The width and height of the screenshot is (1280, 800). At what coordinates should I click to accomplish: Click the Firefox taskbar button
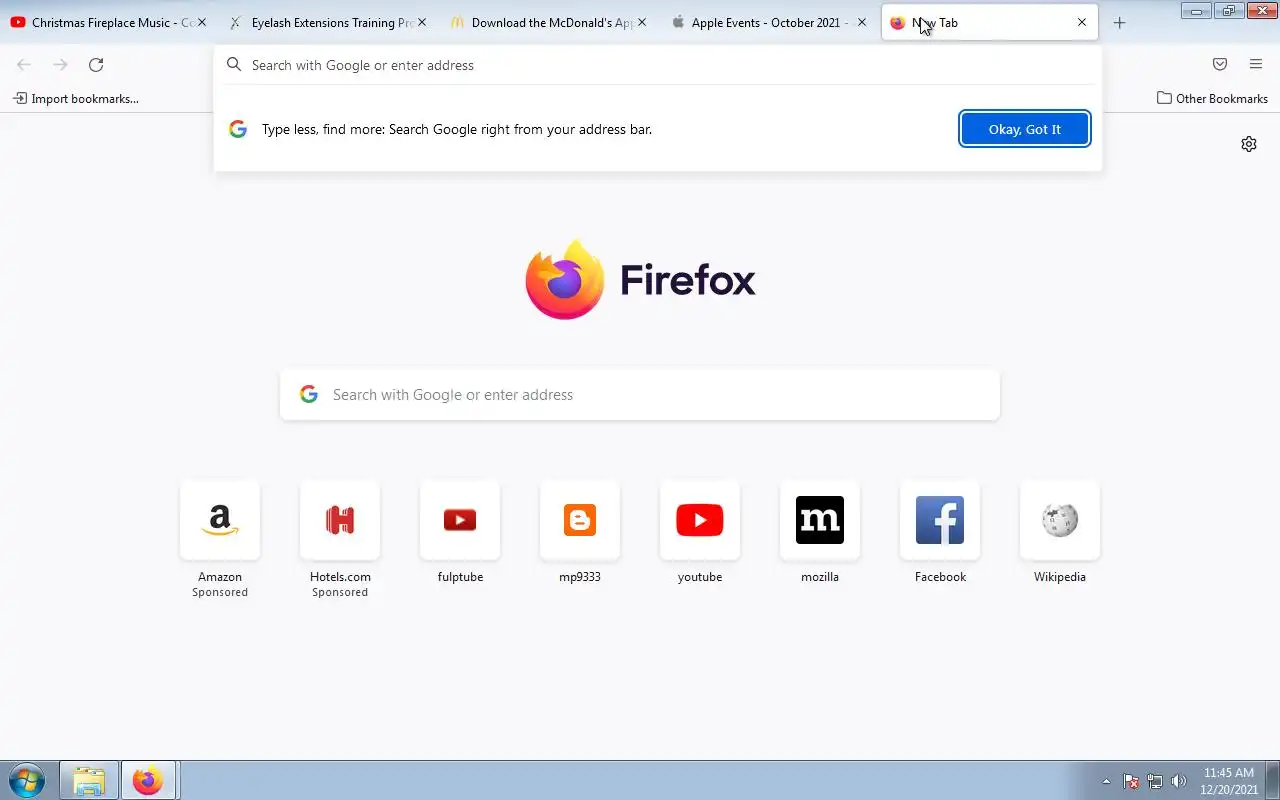[148, 780]
